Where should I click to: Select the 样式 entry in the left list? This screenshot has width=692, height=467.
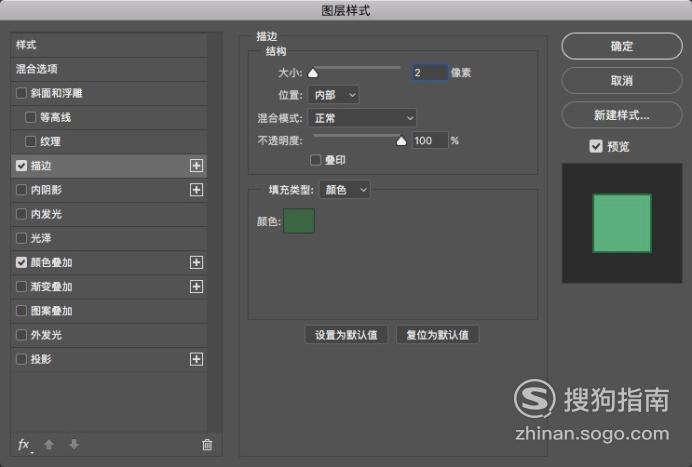[x=109, y=45]
